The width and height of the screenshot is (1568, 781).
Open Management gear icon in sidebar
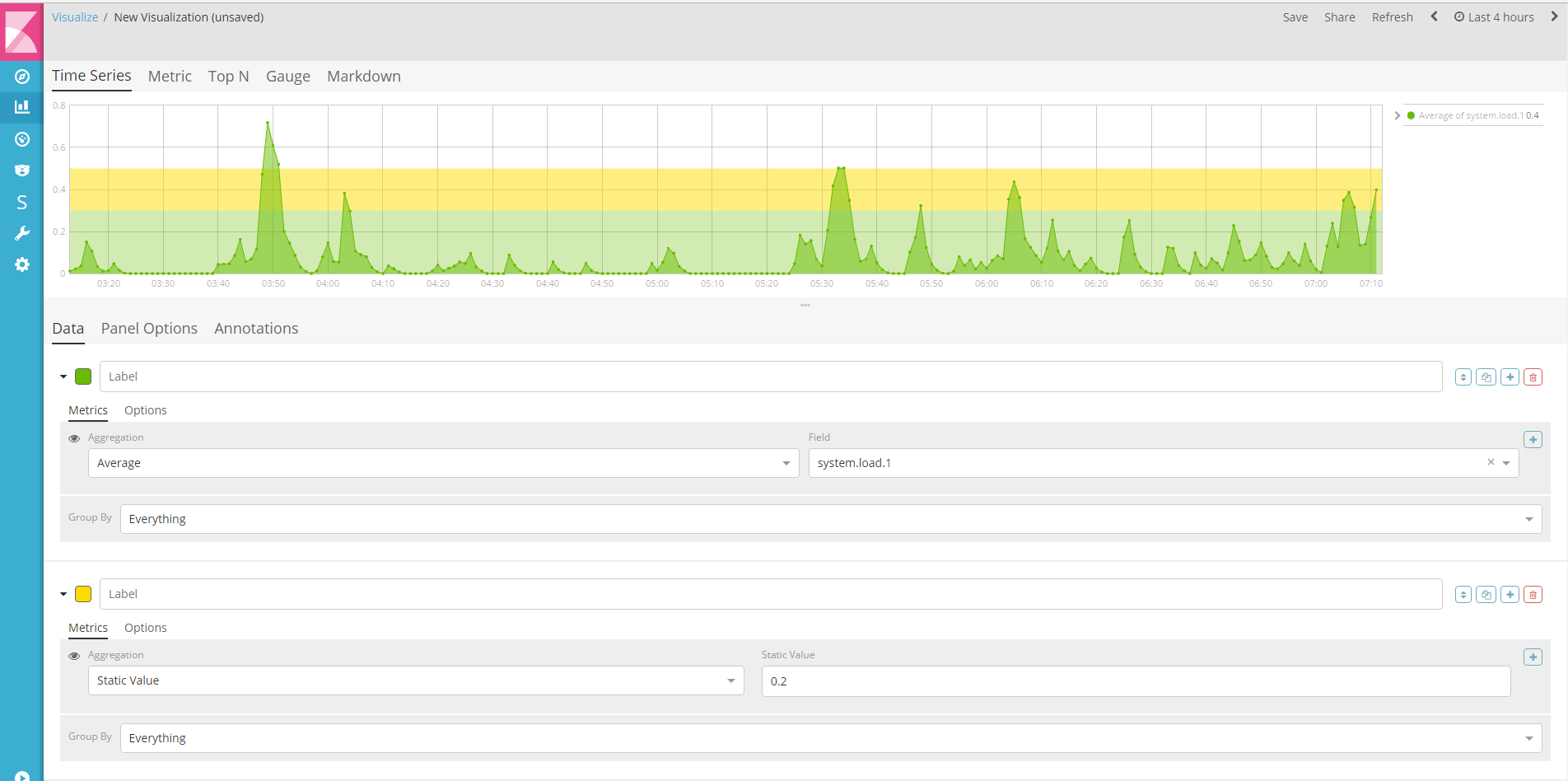22,264
